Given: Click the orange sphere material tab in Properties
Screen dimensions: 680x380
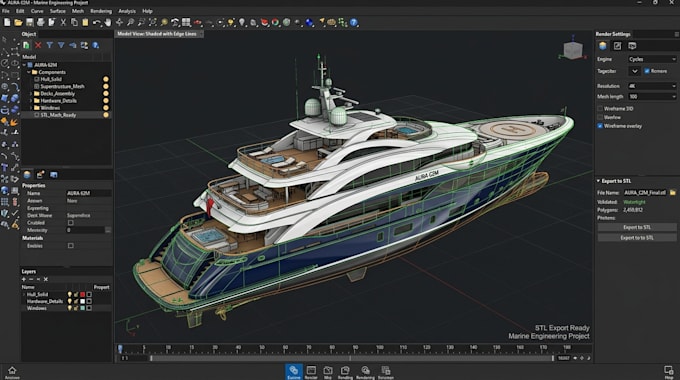Looking at the screenshot, I should [x=27, y=175].
